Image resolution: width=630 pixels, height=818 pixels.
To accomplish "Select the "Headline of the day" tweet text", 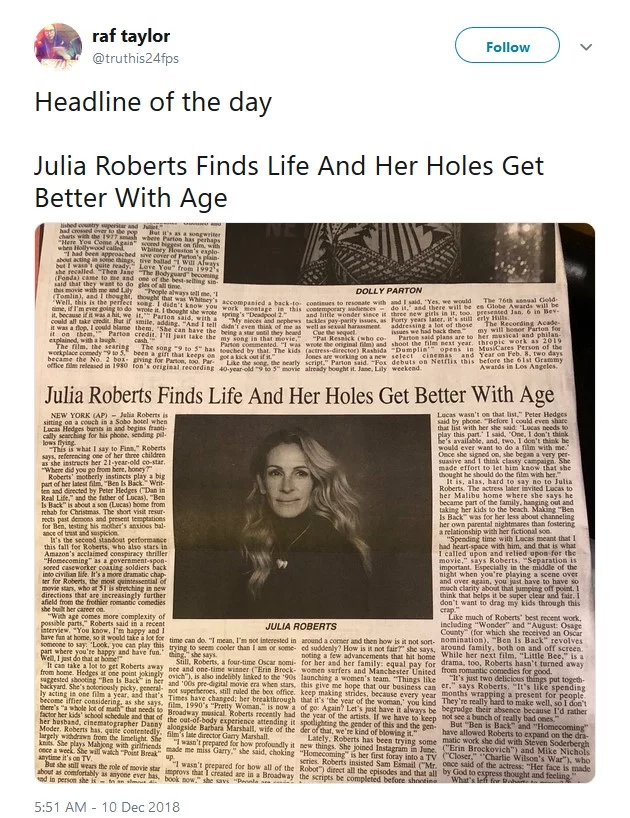I will (x=153, y=102).
